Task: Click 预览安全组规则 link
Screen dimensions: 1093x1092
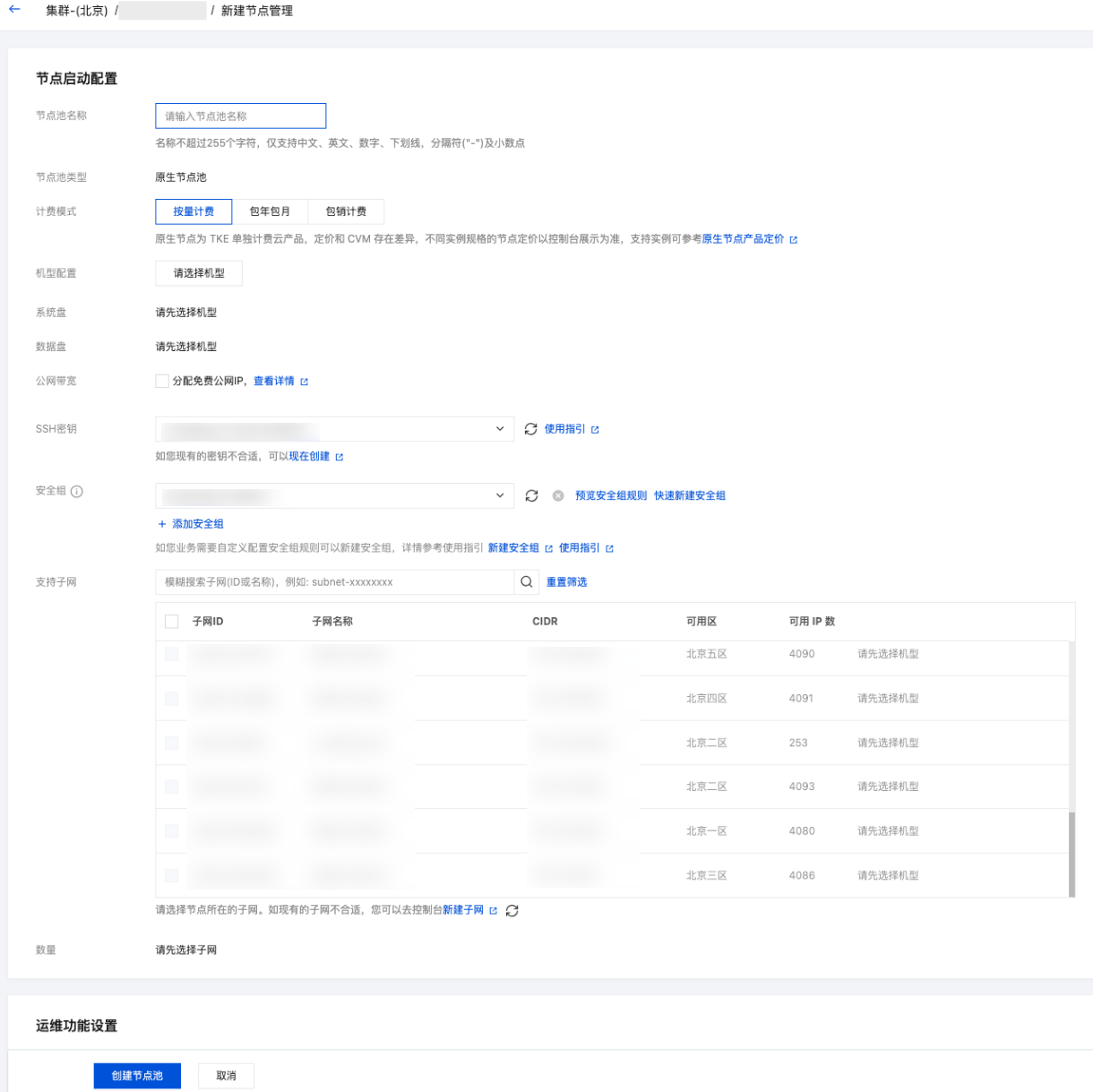Action: click(611, 495)
